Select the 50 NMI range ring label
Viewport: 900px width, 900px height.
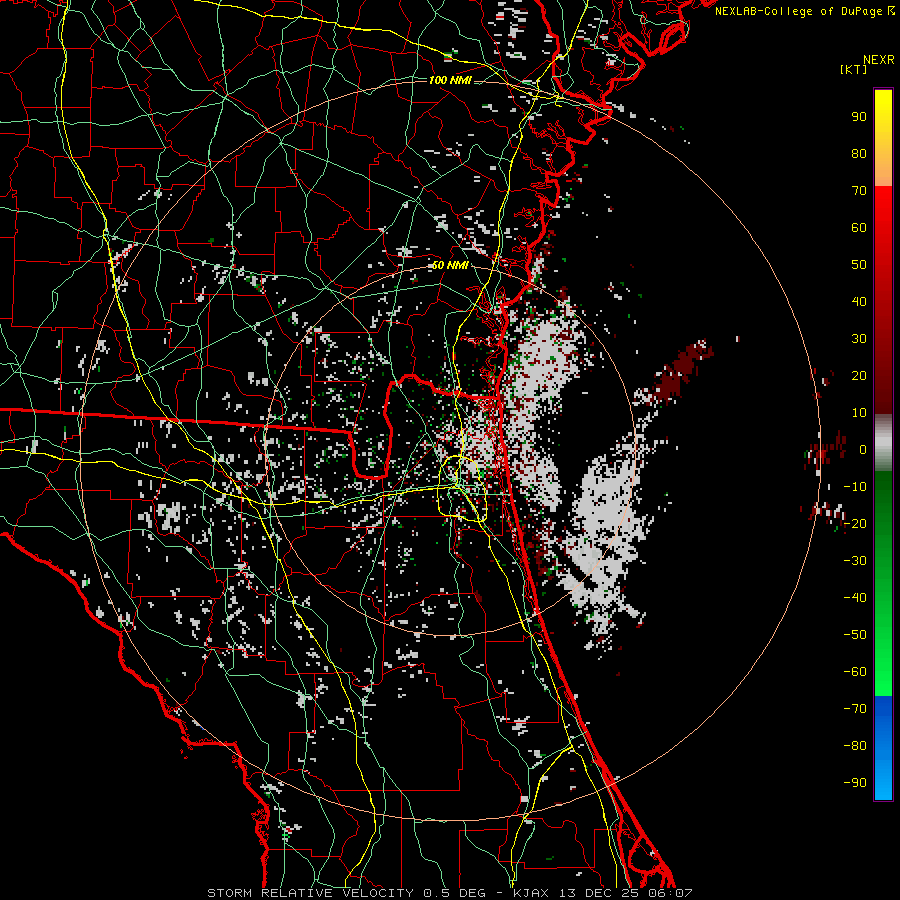(450, 265)
